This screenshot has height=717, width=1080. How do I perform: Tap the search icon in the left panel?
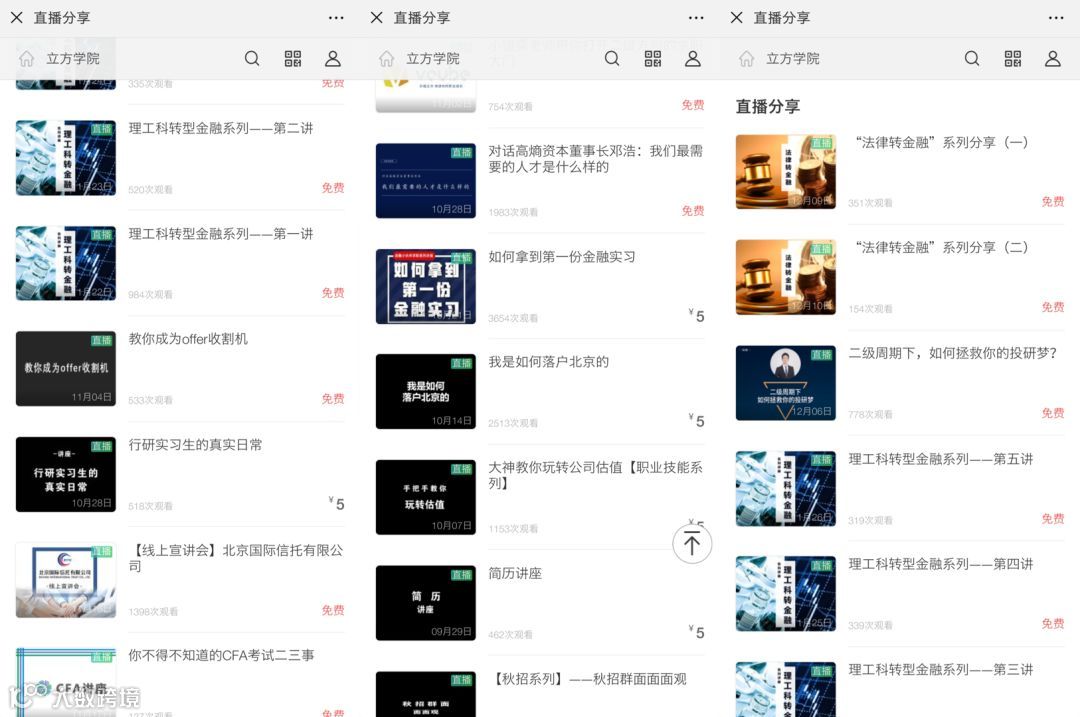click(x=252, y=59)
